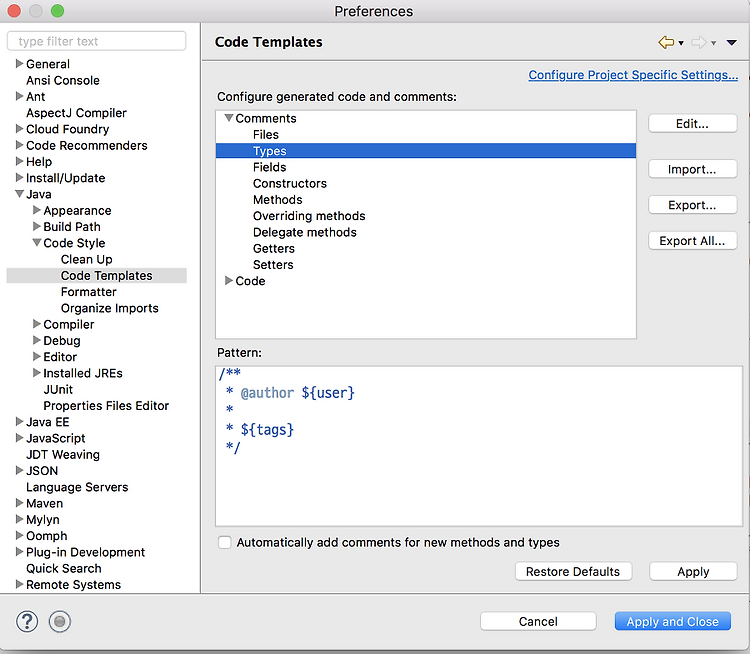This screenshot has width=750, height=654.
Task: Open the Help question mark icon
Action: tap(27, 621)
